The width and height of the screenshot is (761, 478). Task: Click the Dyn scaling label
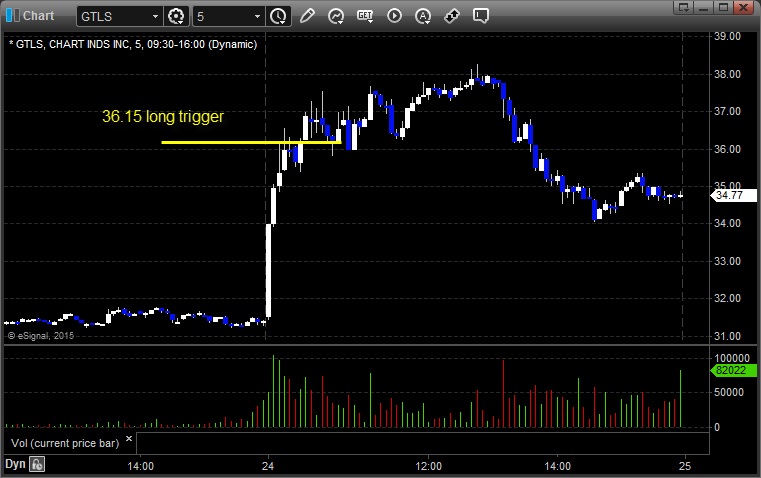15,464
